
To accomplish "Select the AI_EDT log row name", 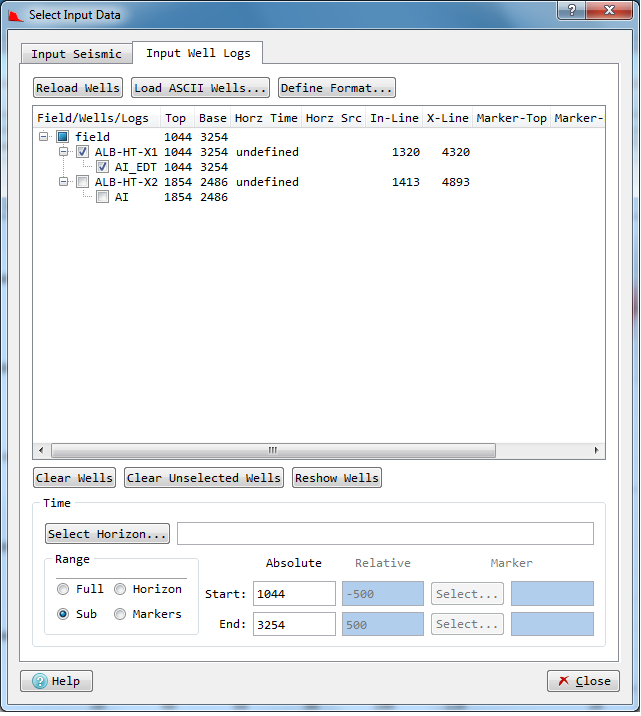I will 136,167.
